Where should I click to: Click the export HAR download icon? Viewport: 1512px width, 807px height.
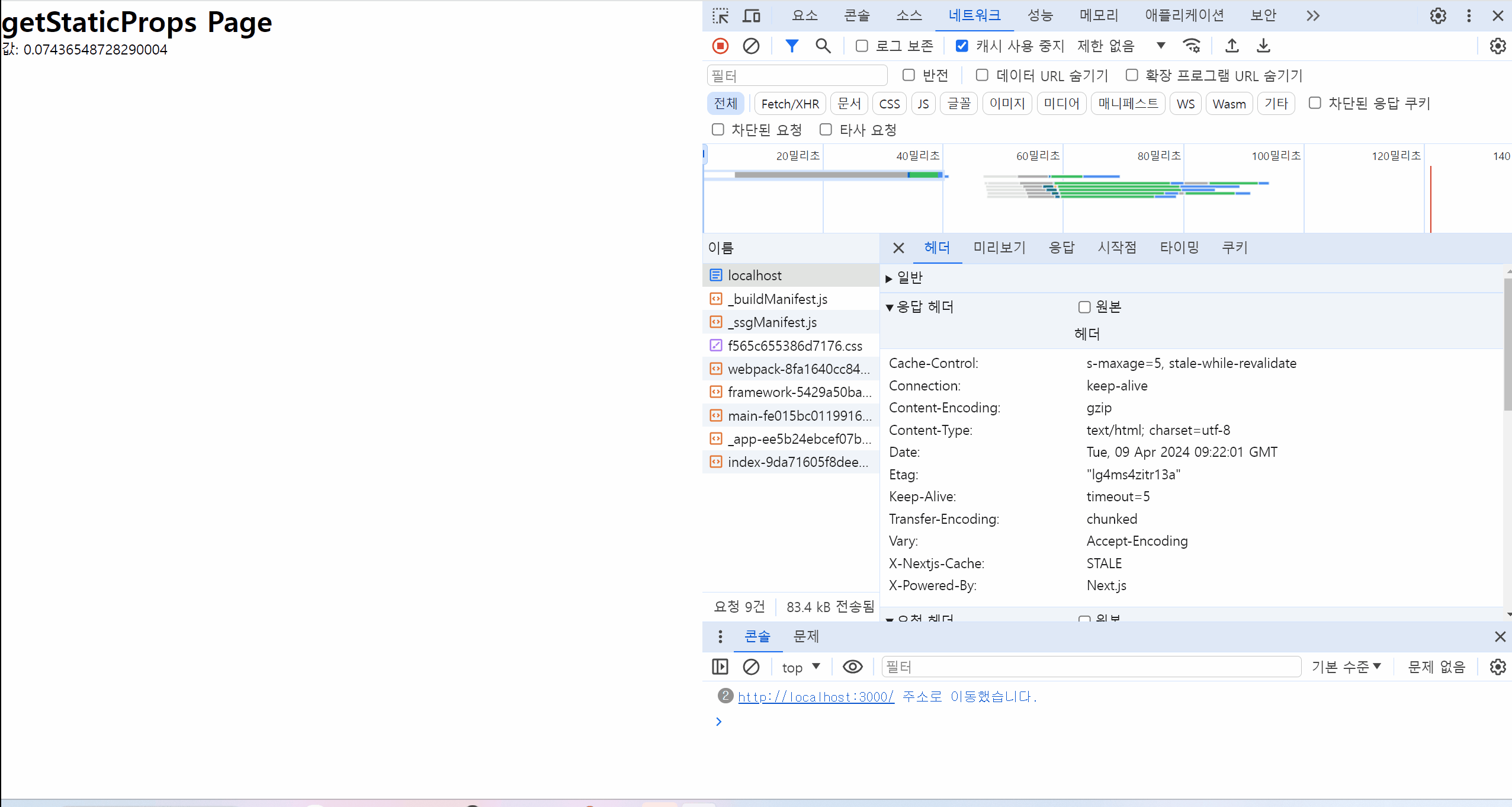[1263, 46]
